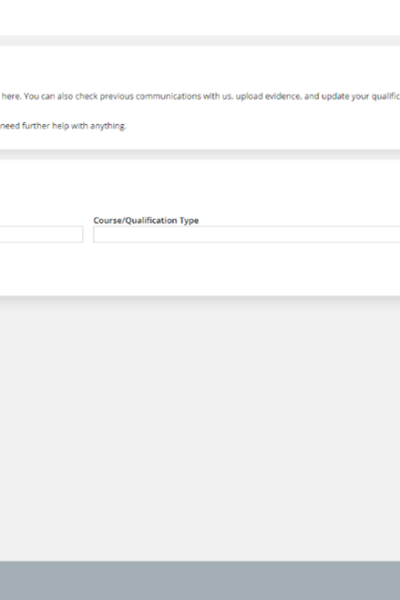Click the 'check previous communications with us' text
The height and width of the screenshot is (600, 400).
pyautogui.click(x=138, y=96)
